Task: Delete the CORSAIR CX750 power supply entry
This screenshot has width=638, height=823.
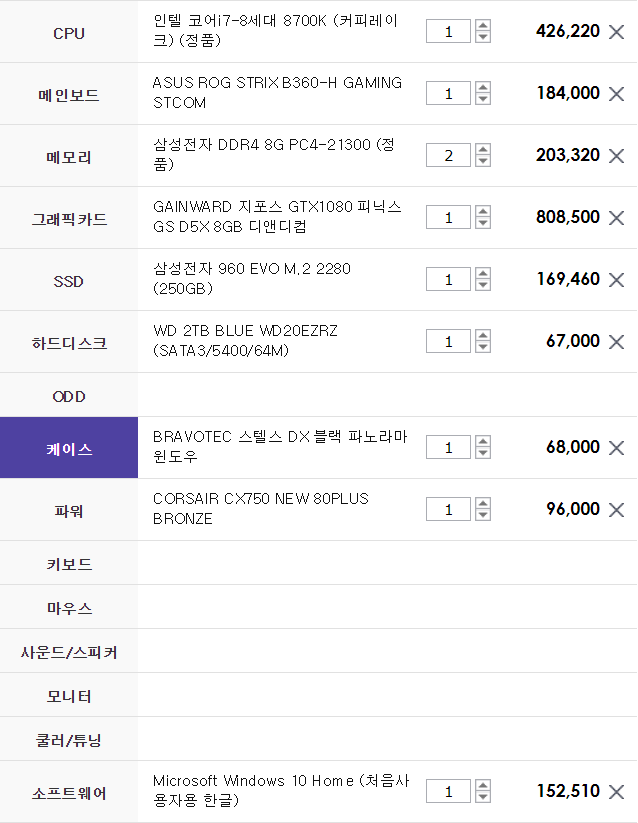Action: click(616, 510)
